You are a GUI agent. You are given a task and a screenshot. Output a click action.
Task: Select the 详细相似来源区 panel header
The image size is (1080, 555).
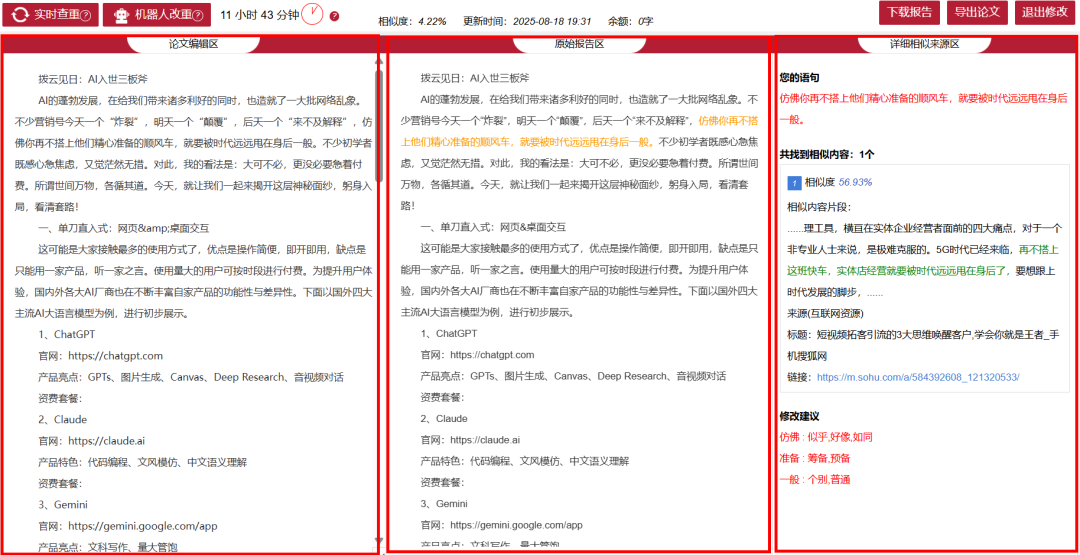(924, 44)
